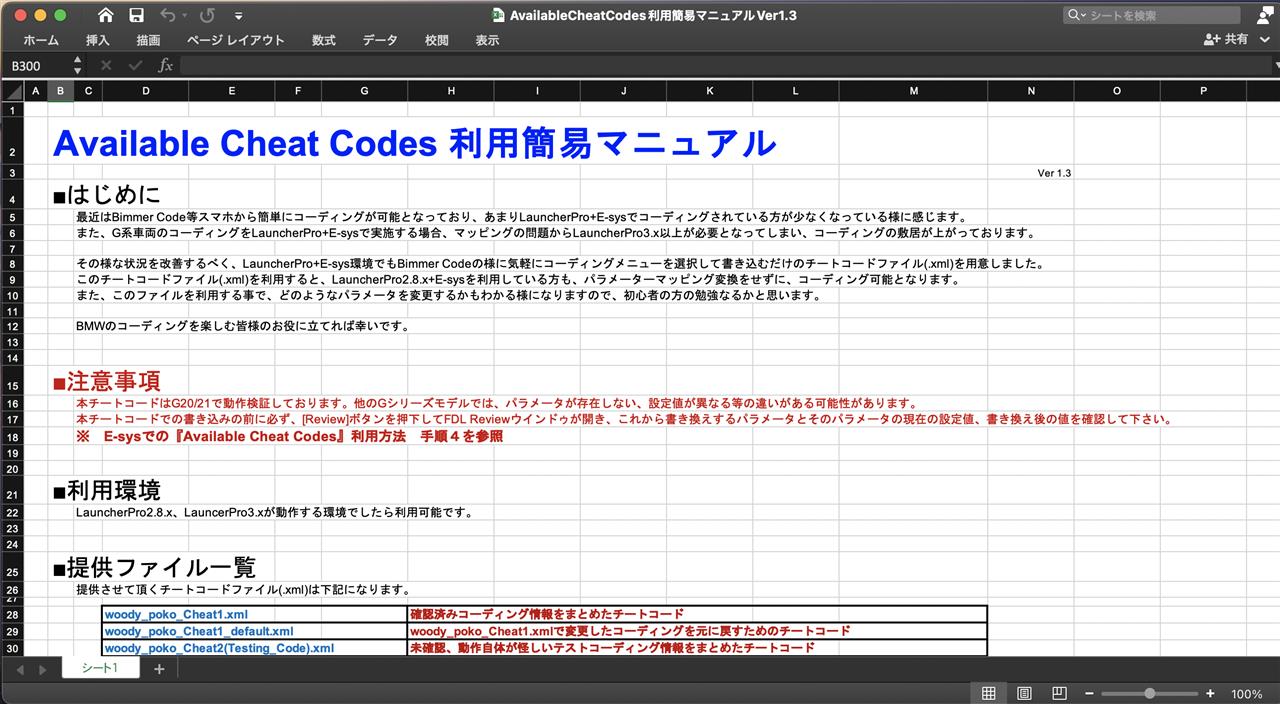1280x704 pixels.
Task: Select column B header
Action: point(61,91)
